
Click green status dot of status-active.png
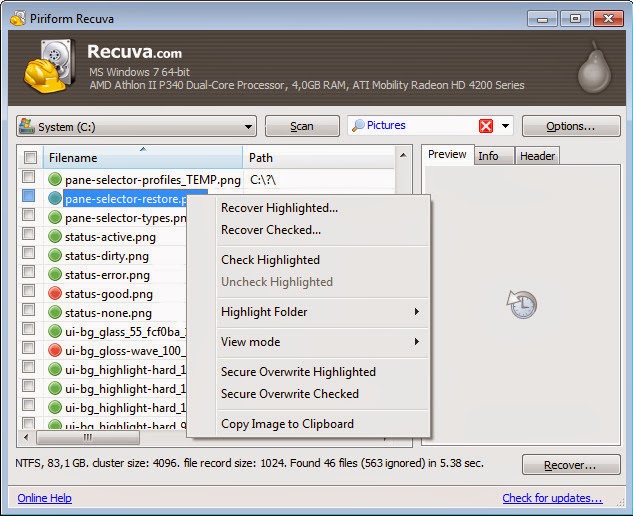coord(55,237)
